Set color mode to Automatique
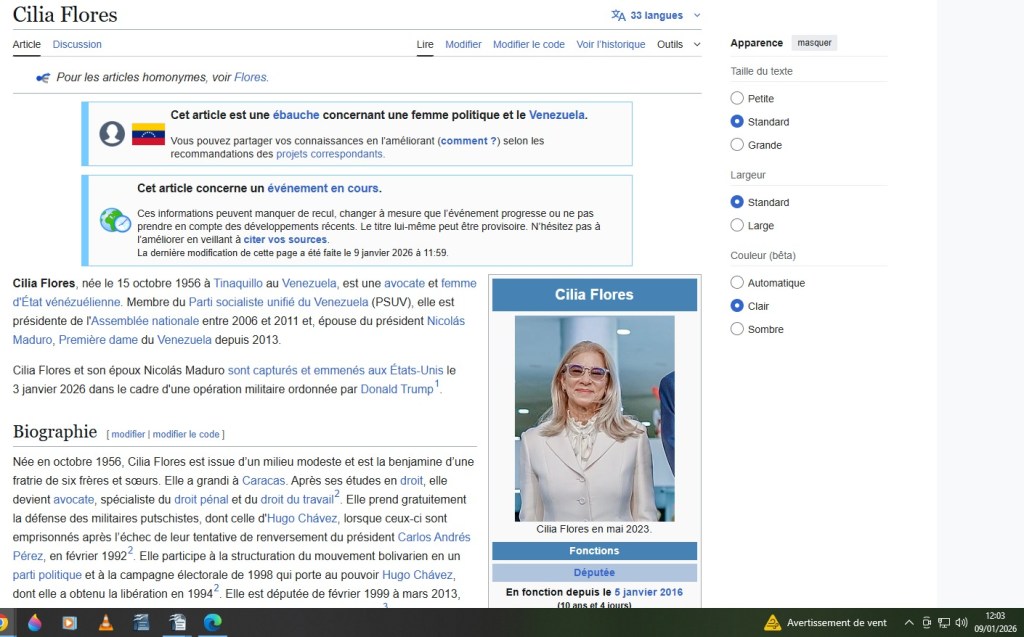The width and height of the screenshot is (1024, 637). pos(737,282)
